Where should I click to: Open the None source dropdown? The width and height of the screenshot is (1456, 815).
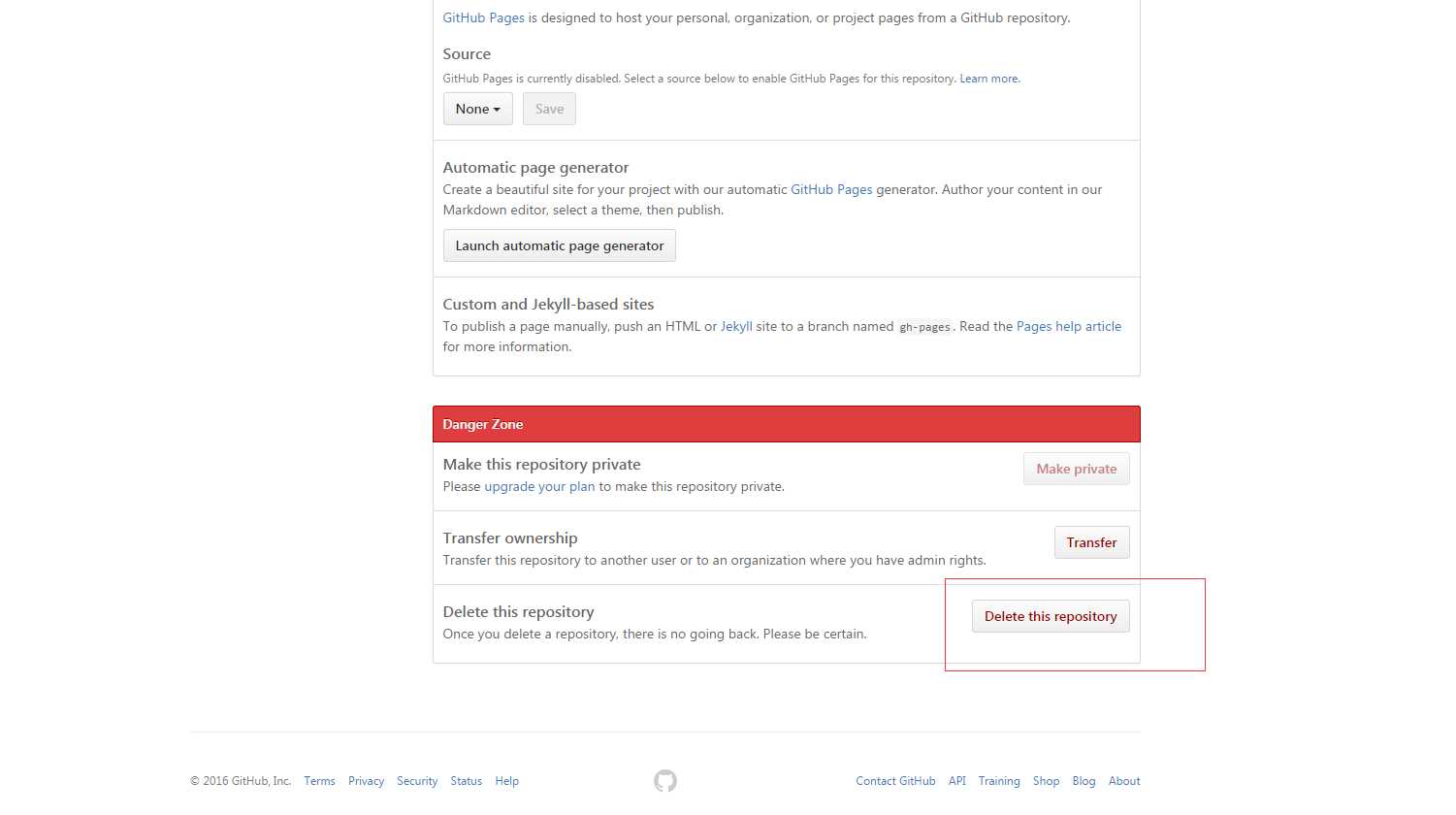pos(477,110)
